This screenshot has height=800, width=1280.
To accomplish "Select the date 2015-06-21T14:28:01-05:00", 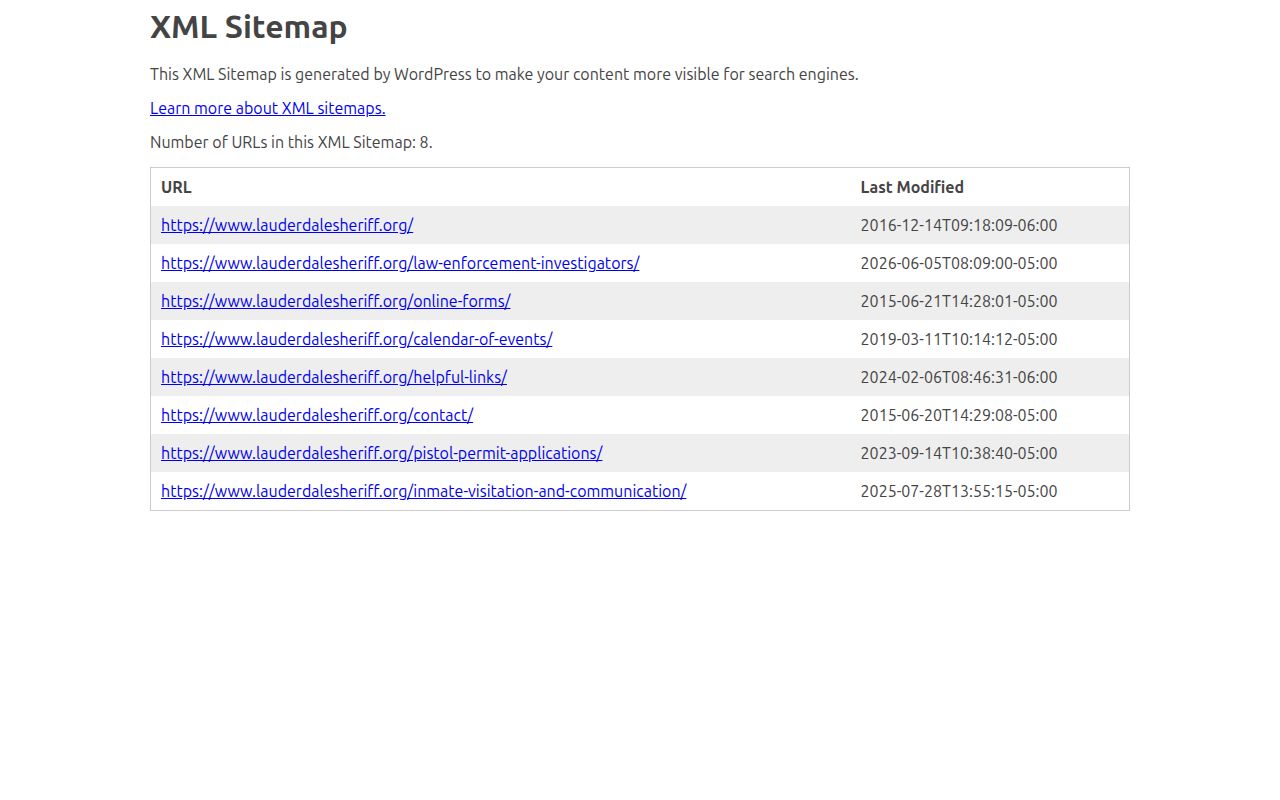I will tap(959, 301).
